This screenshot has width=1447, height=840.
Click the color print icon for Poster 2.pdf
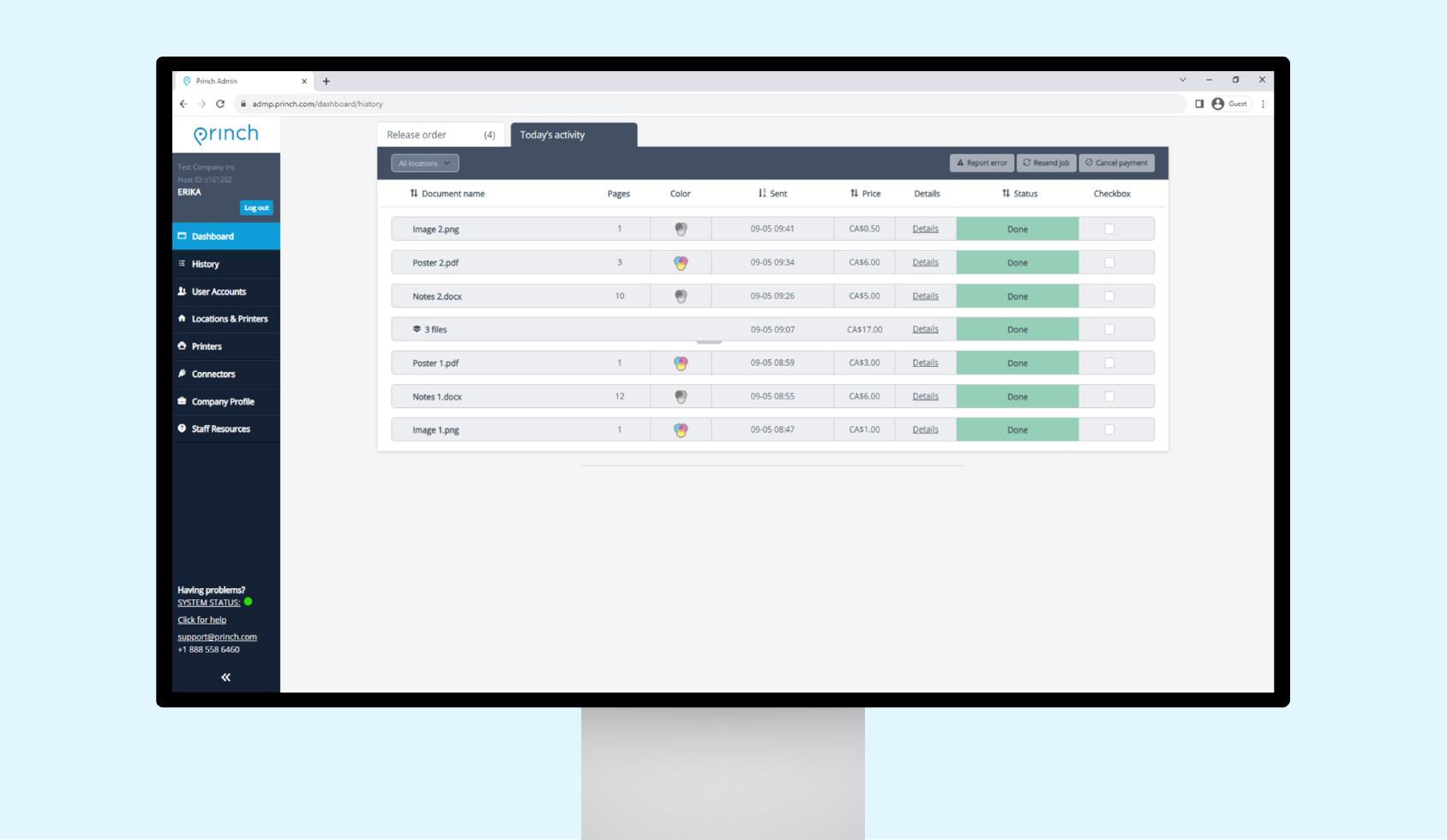pyautogui.click(x=681, y=263)
